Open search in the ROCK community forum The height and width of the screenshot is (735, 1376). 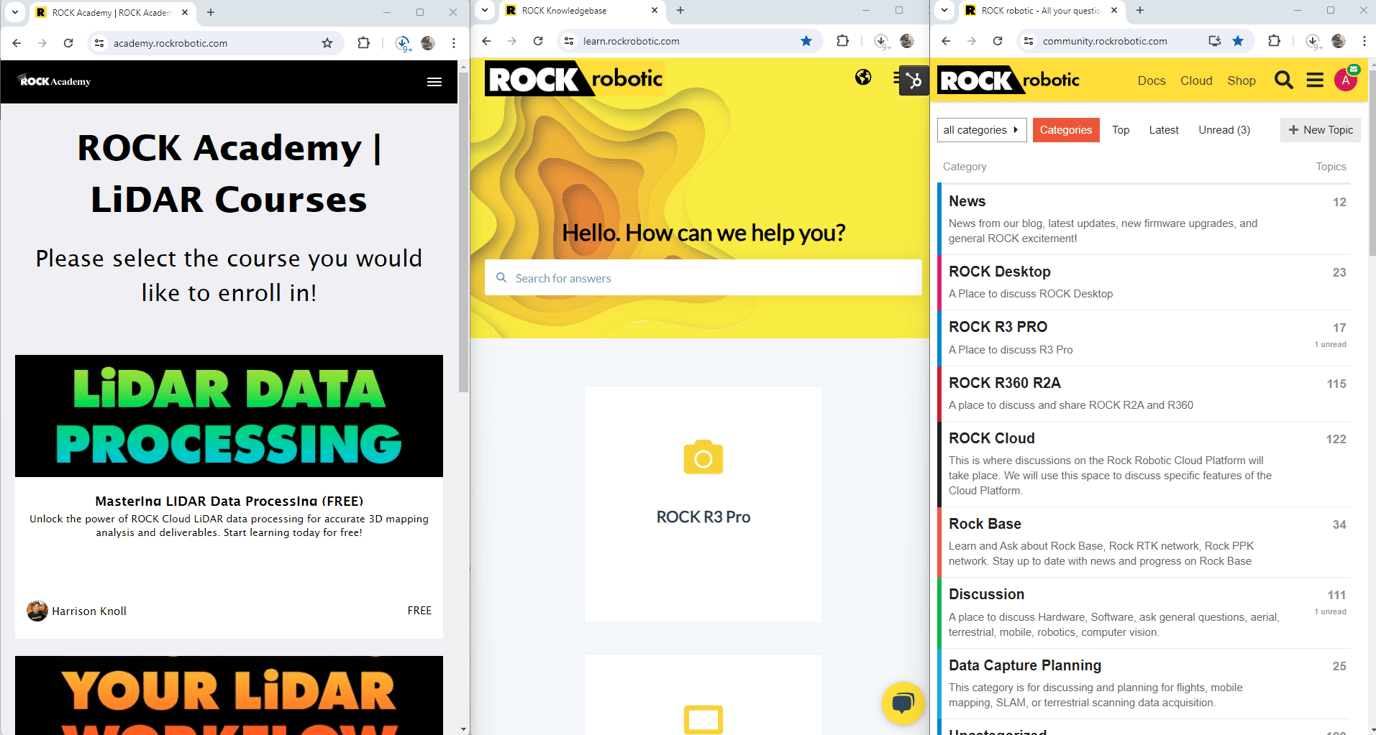pos(1284,81)
